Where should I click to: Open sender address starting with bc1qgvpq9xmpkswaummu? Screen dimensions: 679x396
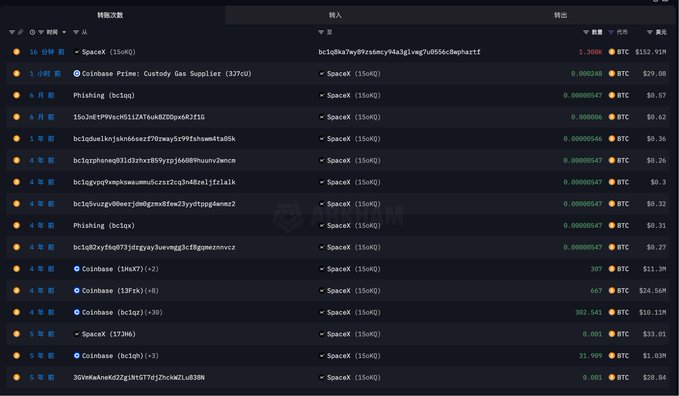pyautogui.click(x=154, y=182)
